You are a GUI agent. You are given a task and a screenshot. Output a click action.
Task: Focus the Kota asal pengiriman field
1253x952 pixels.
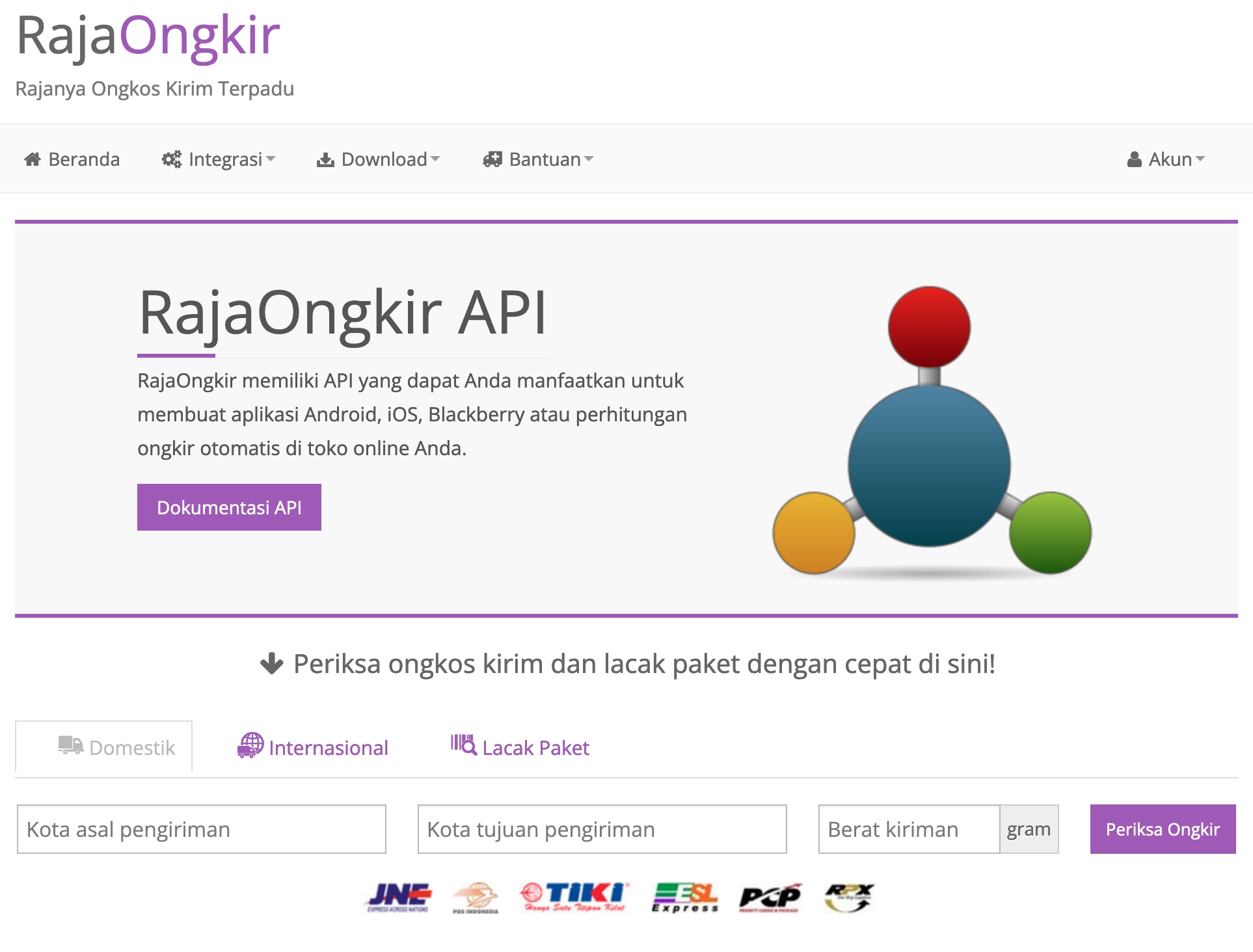202,829
